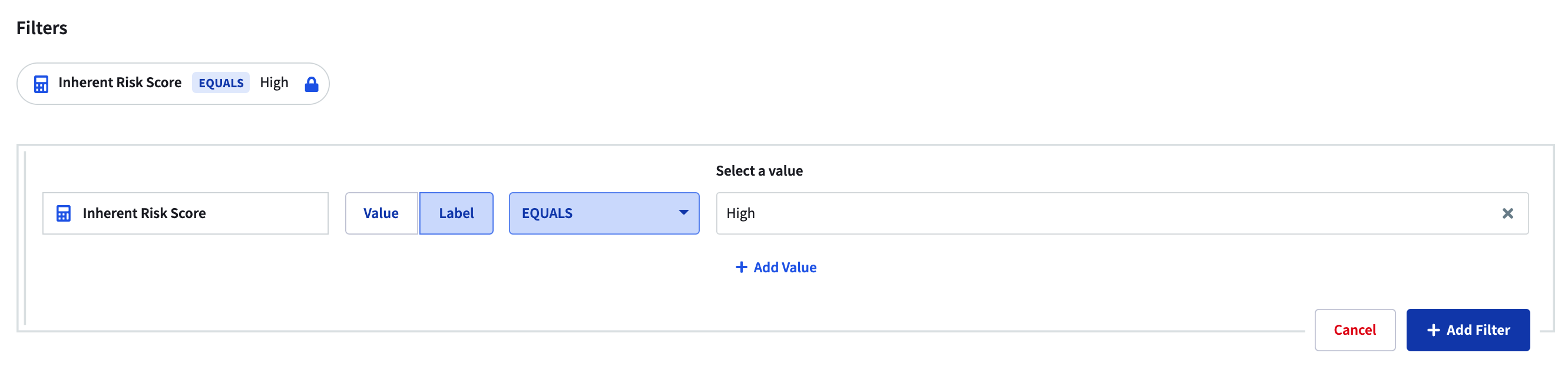Click the plus icon on Add Filter button
1568x389 pixels.
pyautogui.click(x=1433, y=330)
